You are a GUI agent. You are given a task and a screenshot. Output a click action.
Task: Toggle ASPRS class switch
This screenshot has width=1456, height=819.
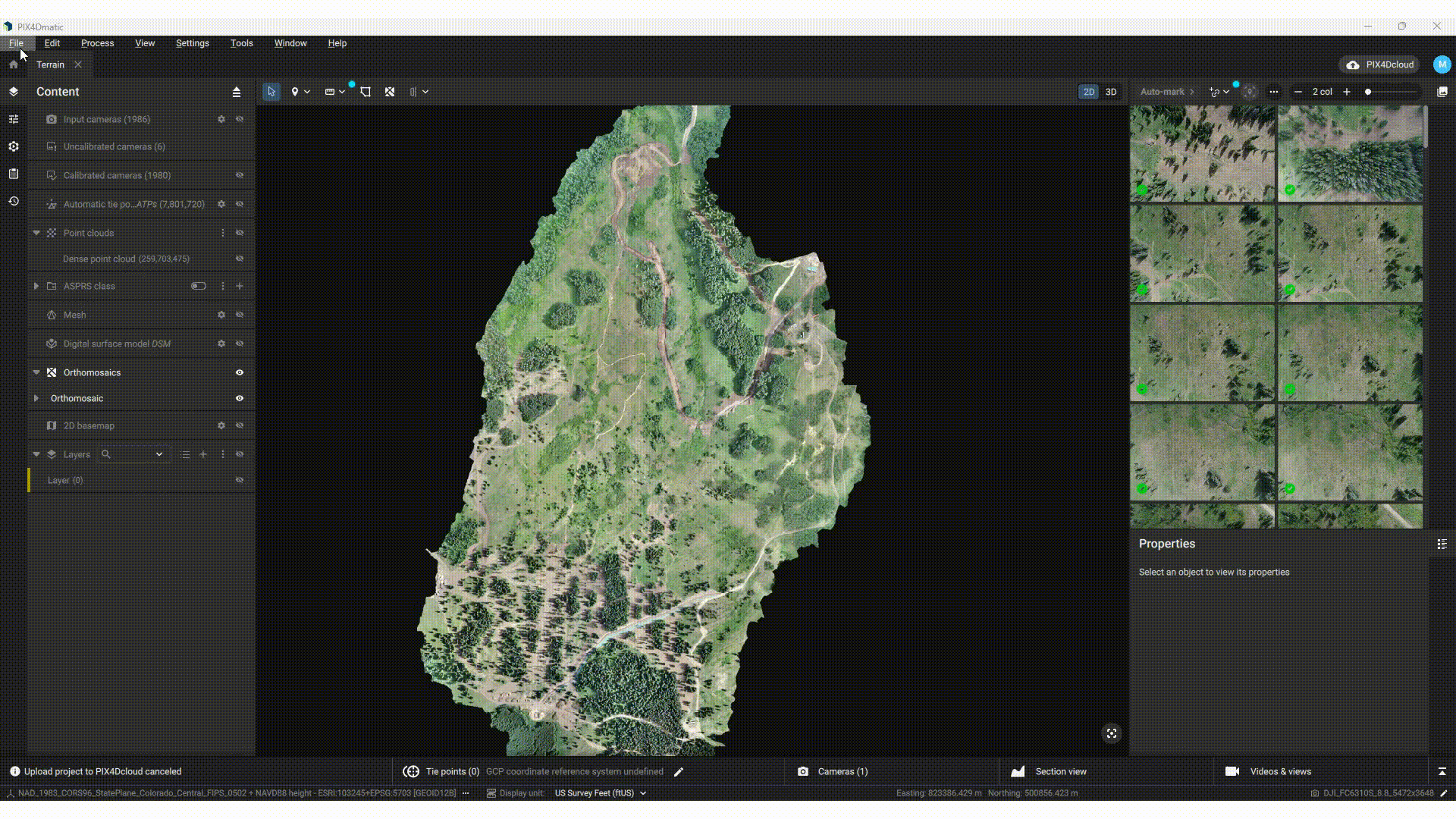click(x=199, y=286)
